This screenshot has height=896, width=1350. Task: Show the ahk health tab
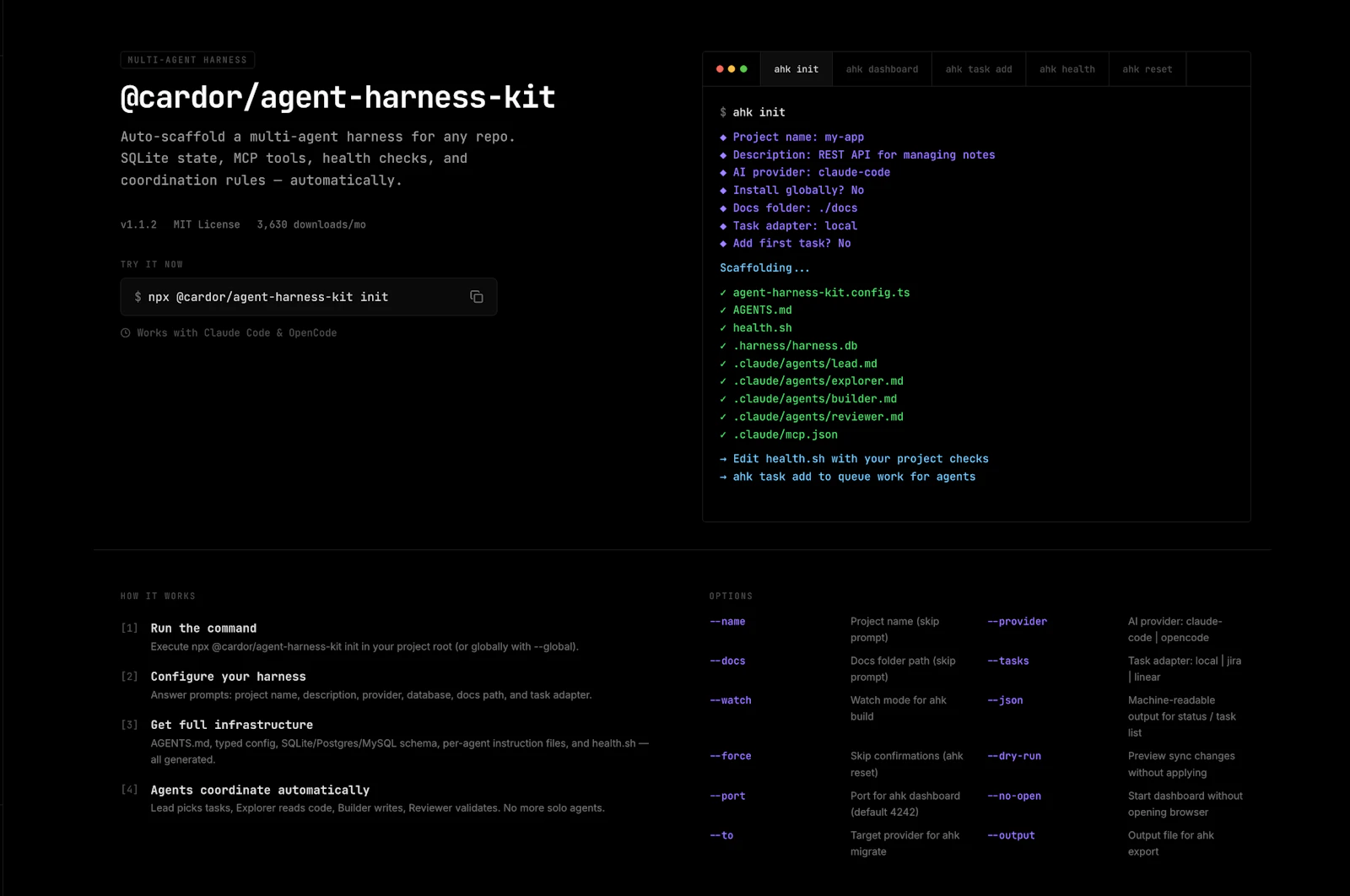1067,69
